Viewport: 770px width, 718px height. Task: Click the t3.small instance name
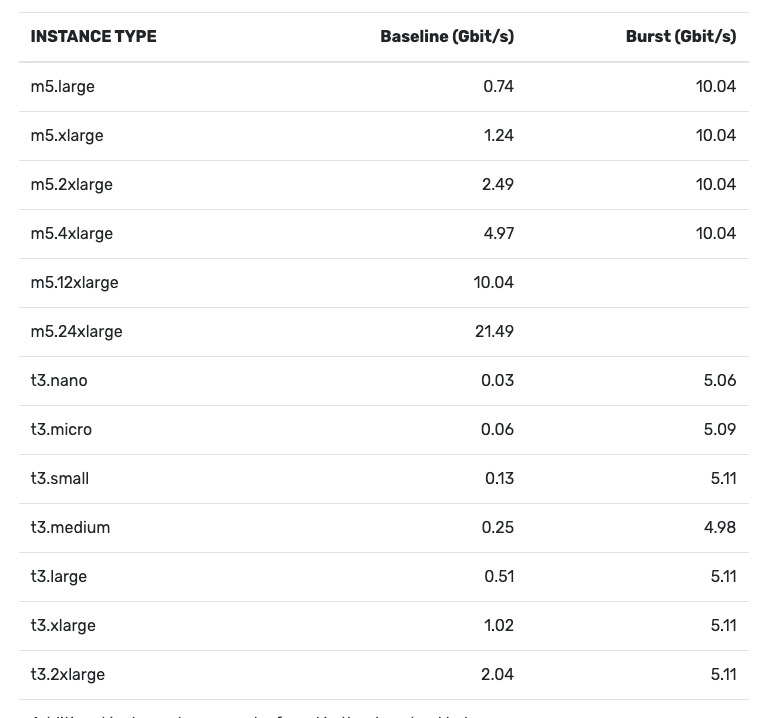(x=60, y=479)
